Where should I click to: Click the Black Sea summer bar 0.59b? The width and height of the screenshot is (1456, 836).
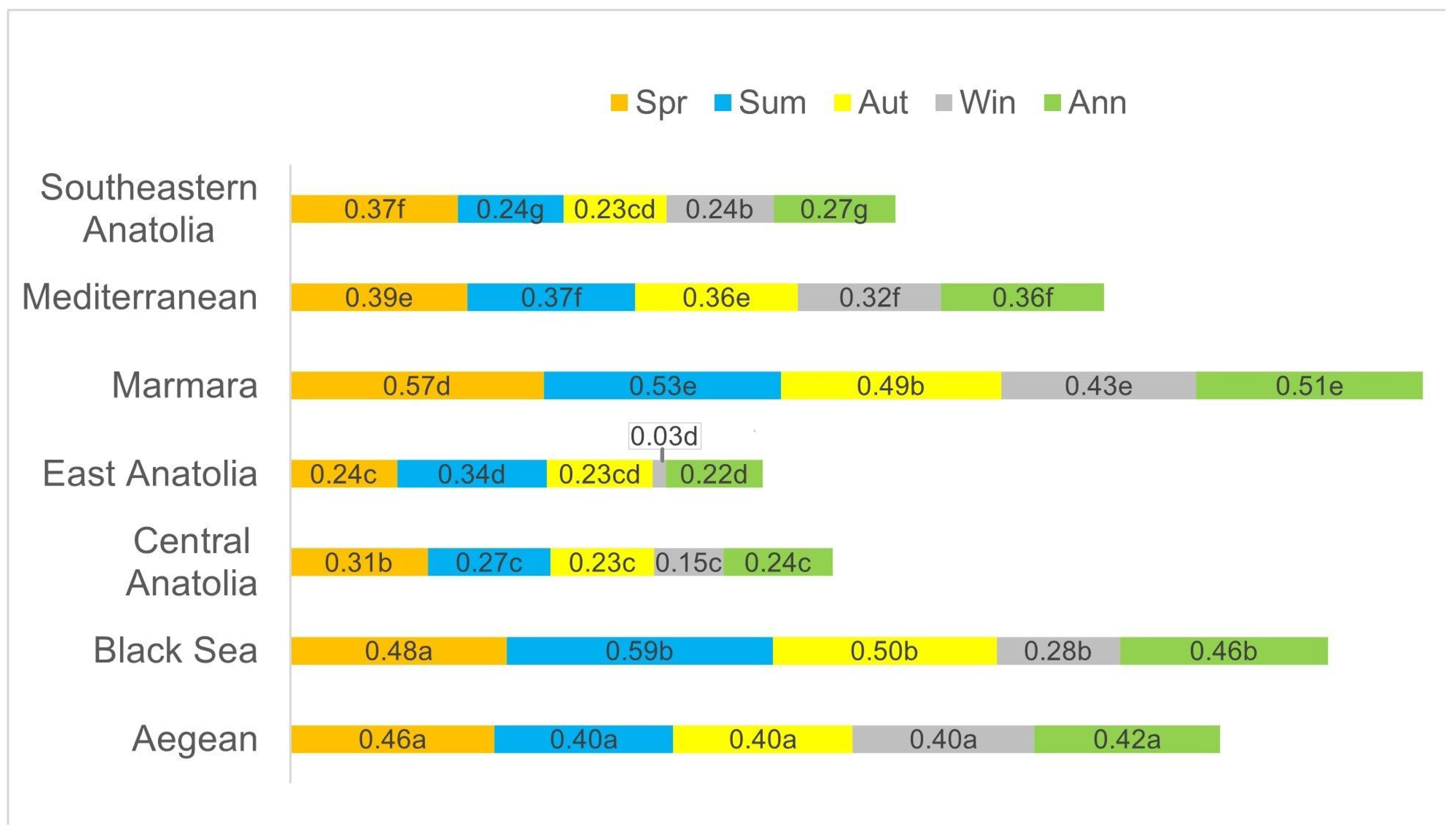pyautogui.click(x=639, y=651)
